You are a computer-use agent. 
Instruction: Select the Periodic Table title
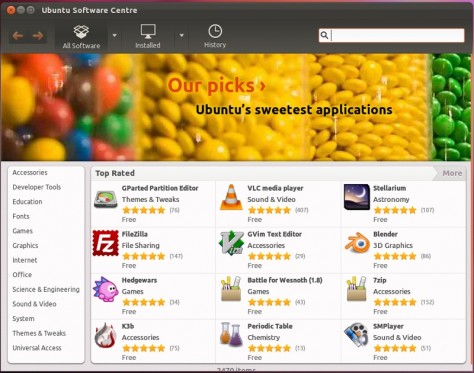[270, 326]
